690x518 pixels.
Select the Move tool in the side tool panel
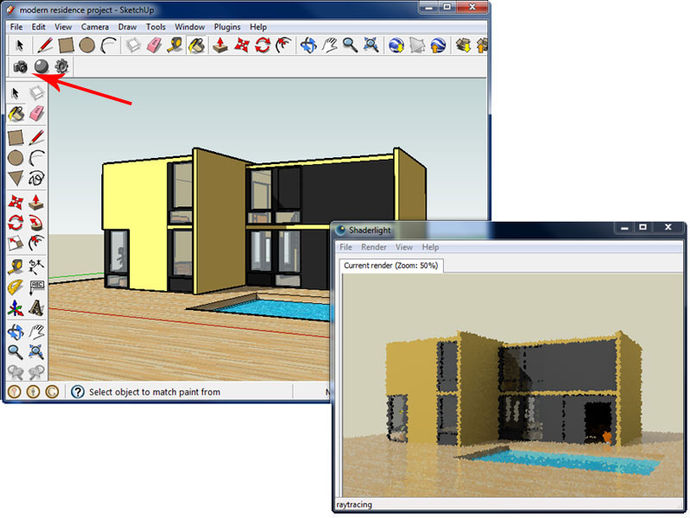(16, 202)
